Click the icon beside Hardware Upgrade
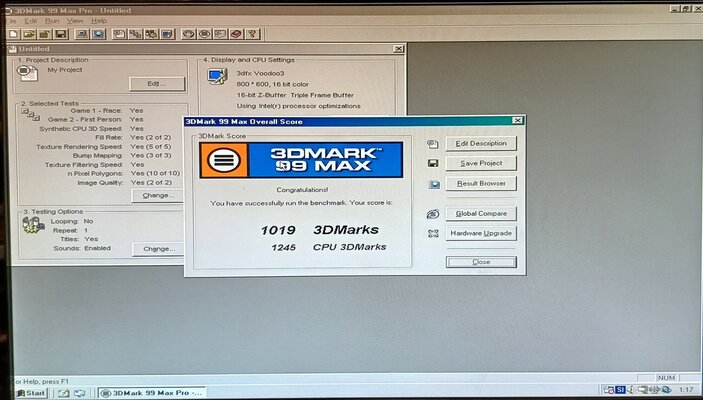703x400 pixels. point(433,234)
